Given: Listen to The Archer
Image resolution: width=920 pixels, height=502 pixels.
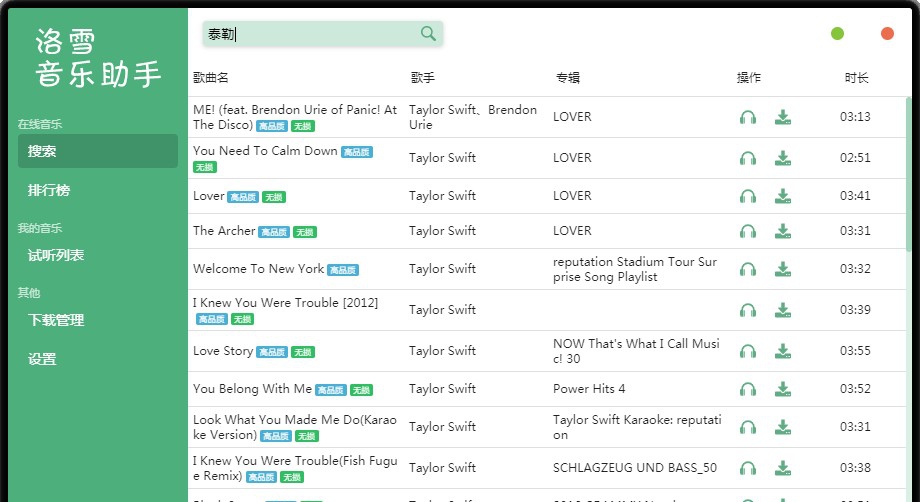Looking at the screenshot, I should [x=748, y=232].
